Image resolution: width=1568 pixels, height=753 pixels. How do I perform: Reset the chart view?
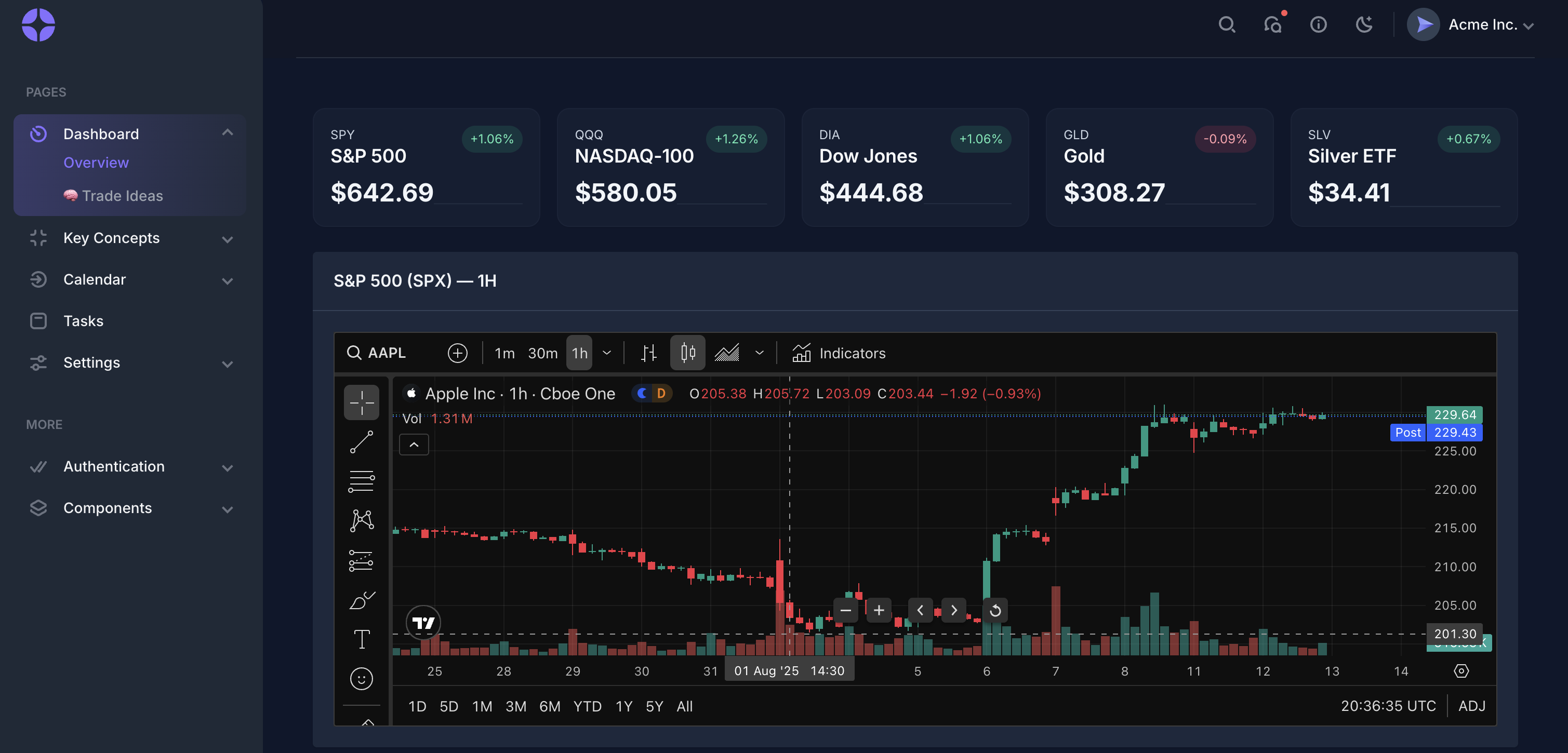click(995, 610)
